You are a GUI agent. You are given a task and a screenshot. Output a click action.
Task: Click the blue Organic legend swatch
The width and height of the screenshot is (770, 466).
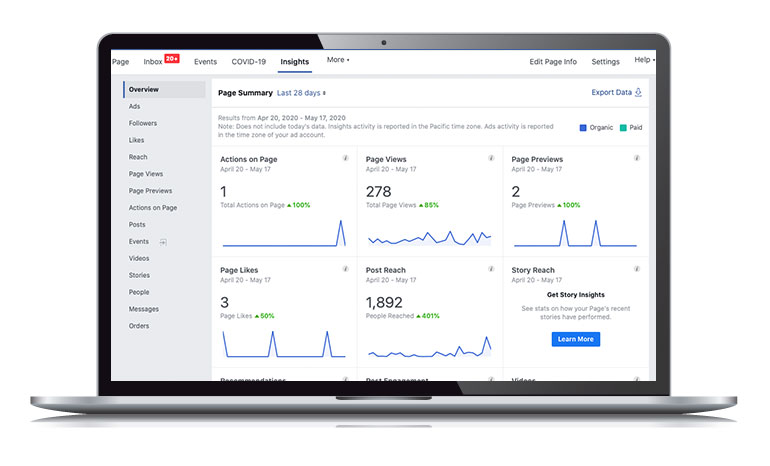583,127
